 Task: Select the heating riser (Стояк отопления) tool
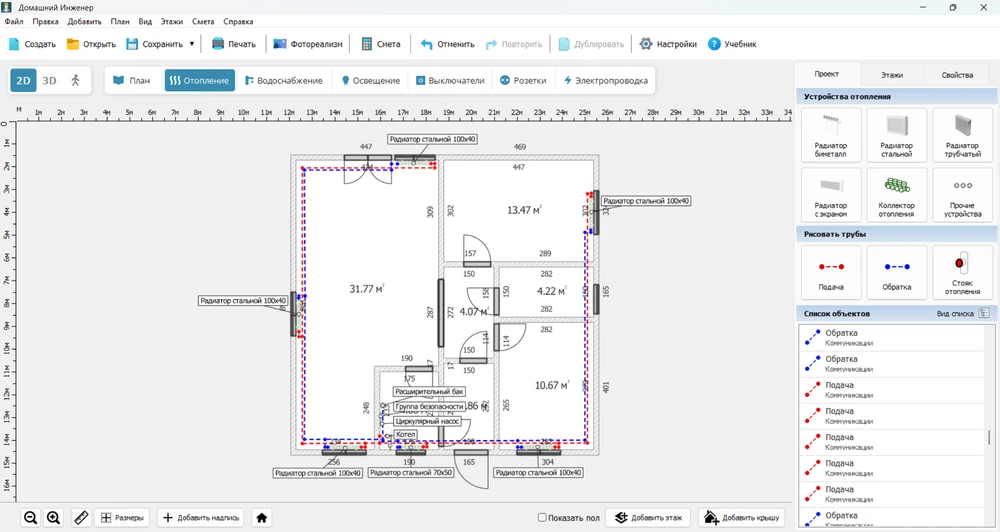962,271
